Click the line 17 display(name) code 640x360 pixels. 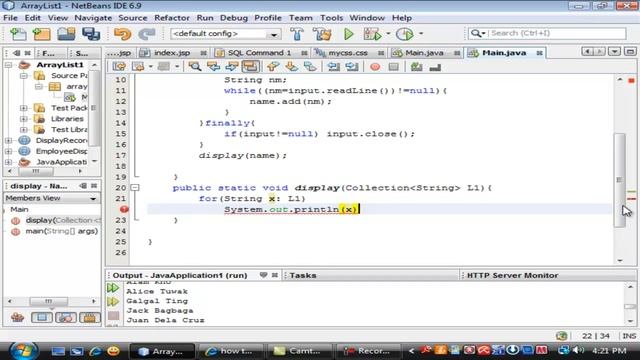point(243,156)
